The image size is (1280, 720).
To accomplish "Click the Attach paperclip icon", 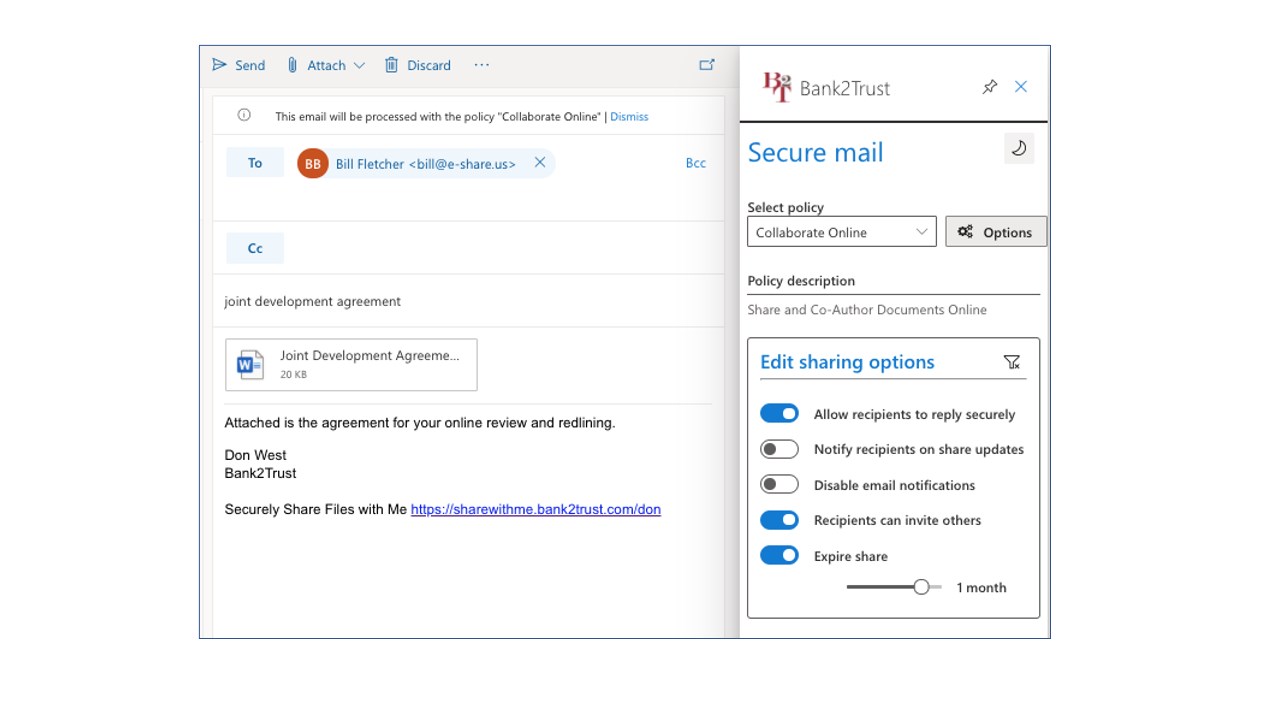I will tap(292, 65).
